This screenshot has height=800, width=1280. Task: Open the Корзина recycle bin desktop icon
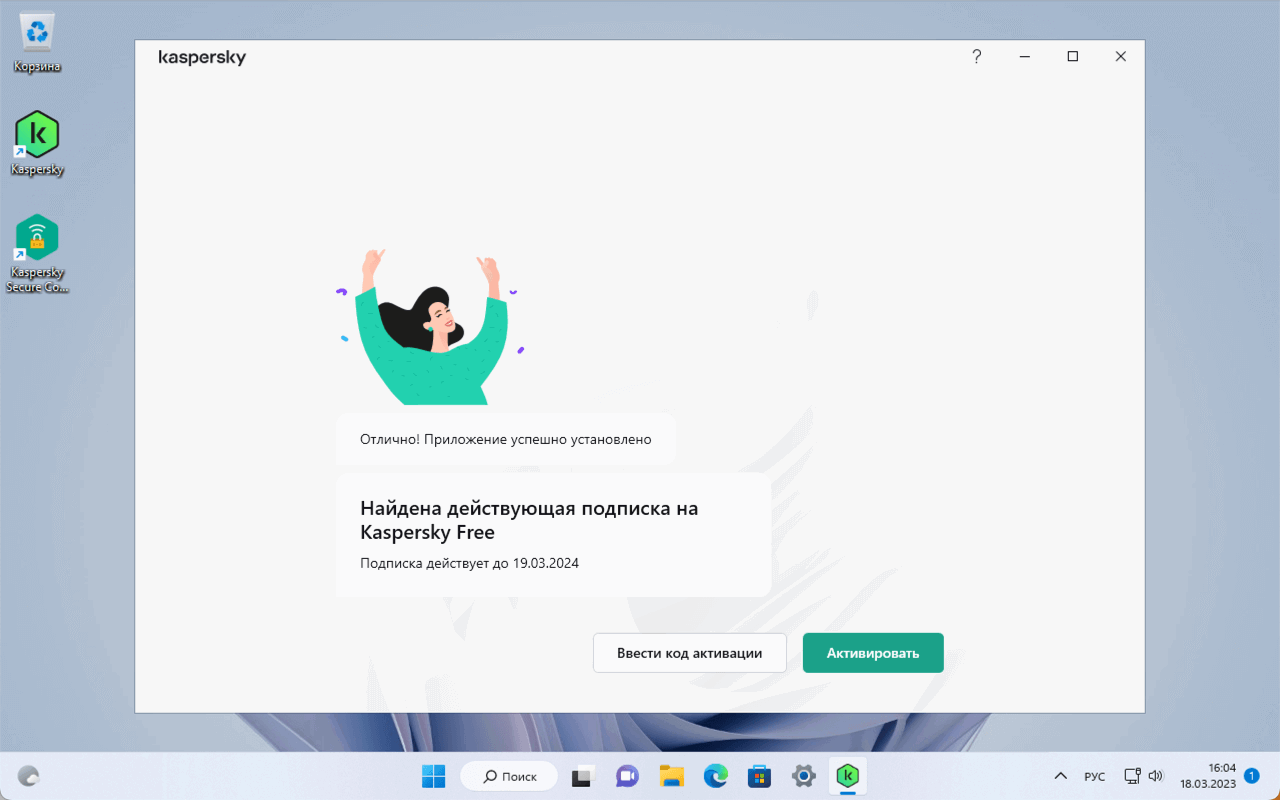coord(37,42)
